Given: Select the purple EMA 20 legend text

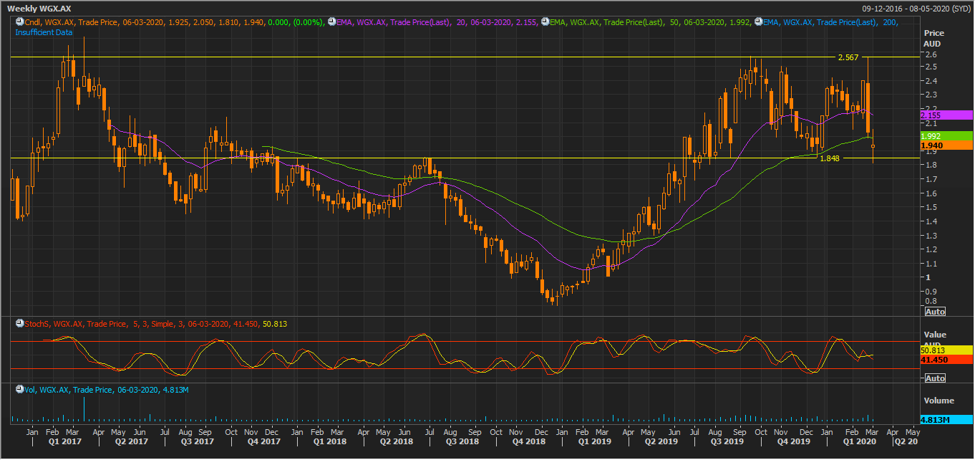Looking at the screenshot, I should [x=435, y=22].
